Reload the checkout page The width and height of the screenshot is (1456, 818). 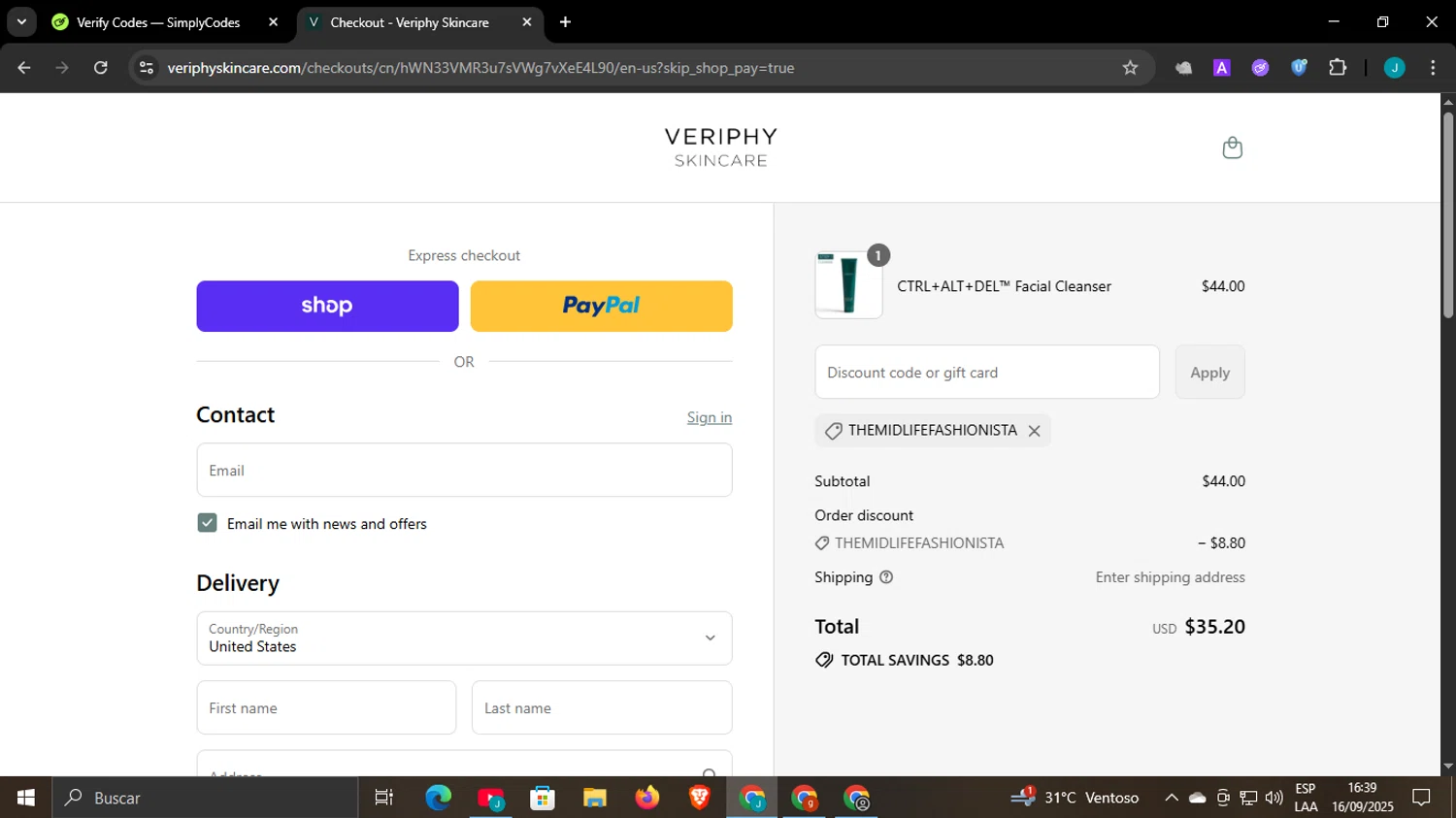coord(101,68)
